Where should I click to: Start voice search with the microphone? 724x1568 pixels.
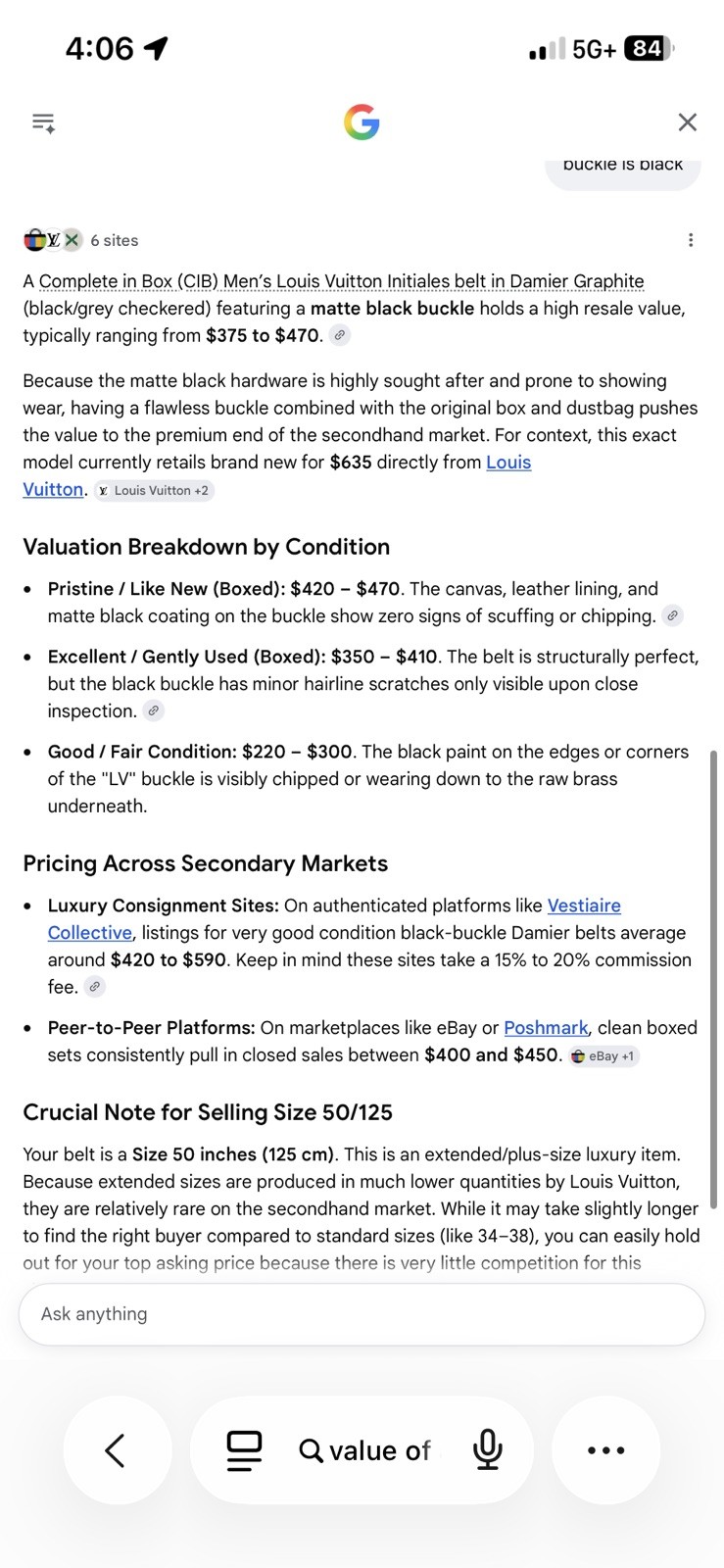(x=487, y=1450)
